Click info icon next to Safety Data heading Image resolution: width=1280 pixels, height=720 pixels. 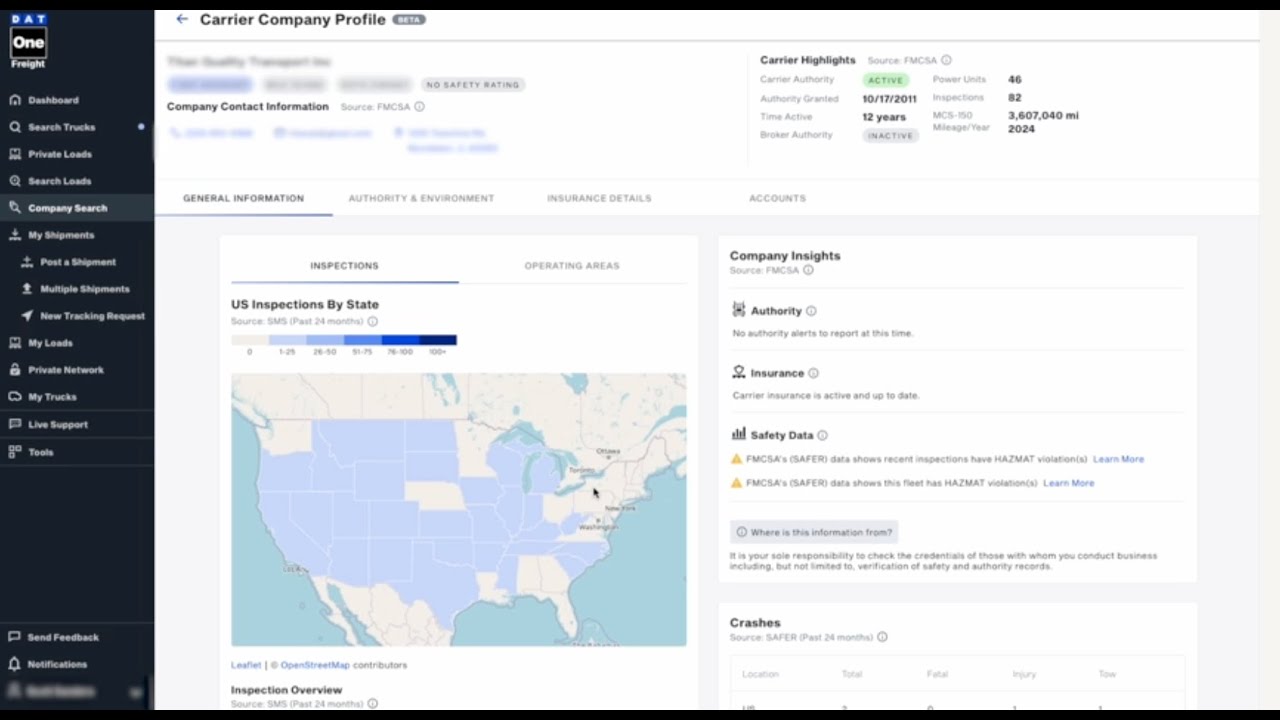point(822,435)
